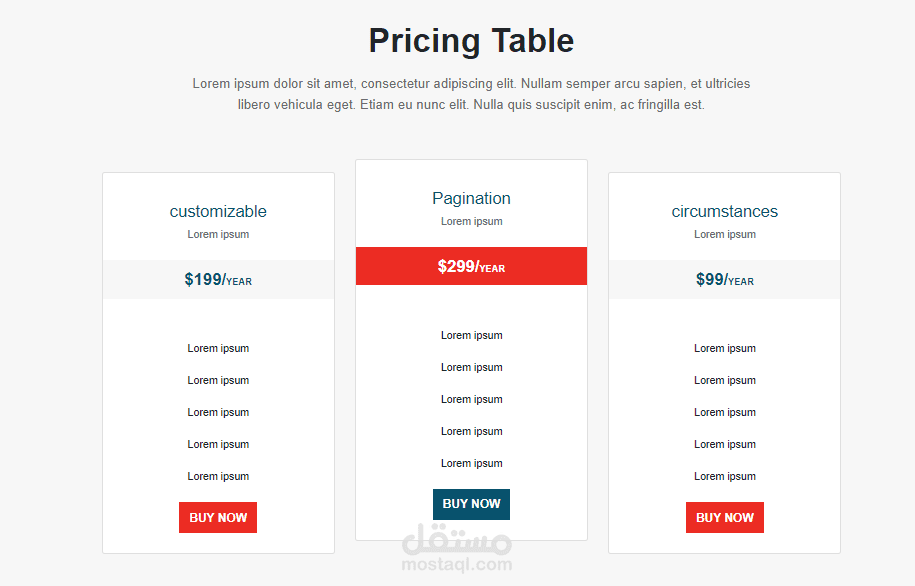The height and width of the screenshot is (586, 915).
Task: Click the subtitle under 'Pagination'
Action: pos(471,221)
